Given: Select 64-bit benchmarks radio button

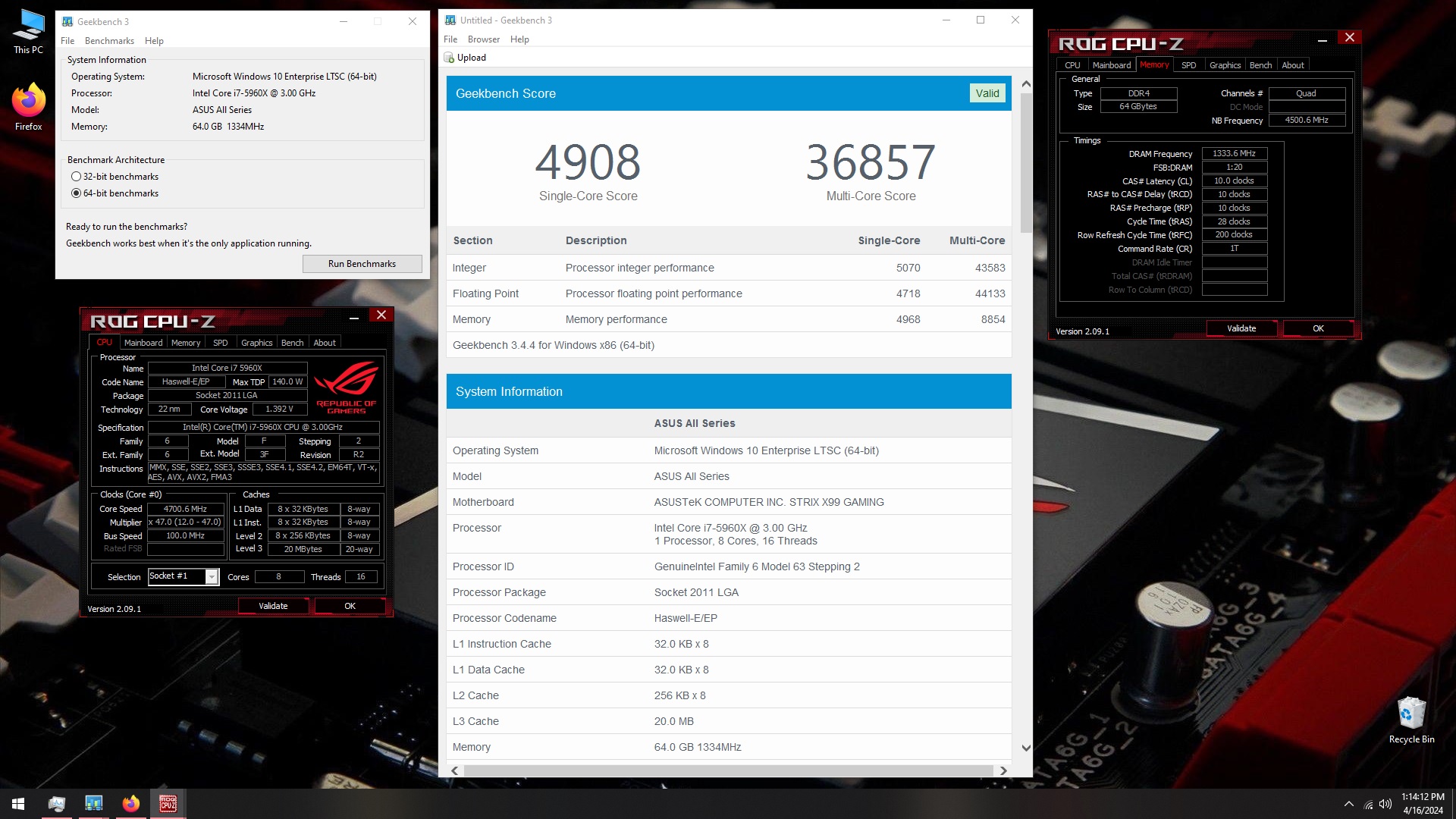Looking at the screenshot, I should coord(76,193).
